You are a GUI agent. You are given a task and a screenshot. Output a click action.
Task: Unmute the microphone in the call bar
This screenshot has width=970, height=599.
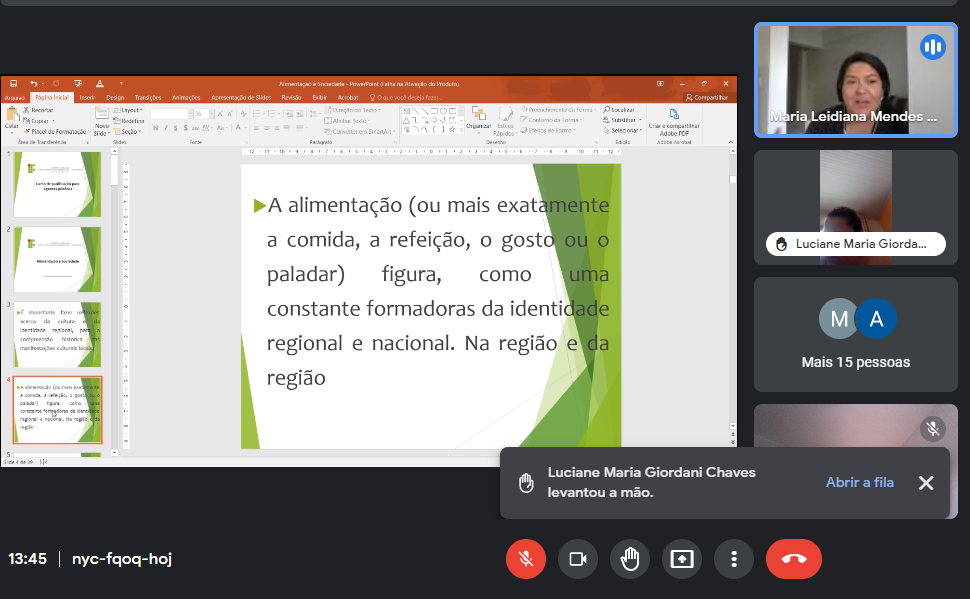coord(526,559)
